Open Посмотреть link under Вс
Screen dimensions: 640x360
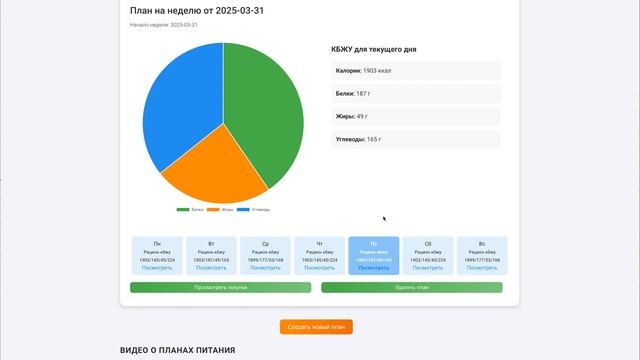[482, 268]
